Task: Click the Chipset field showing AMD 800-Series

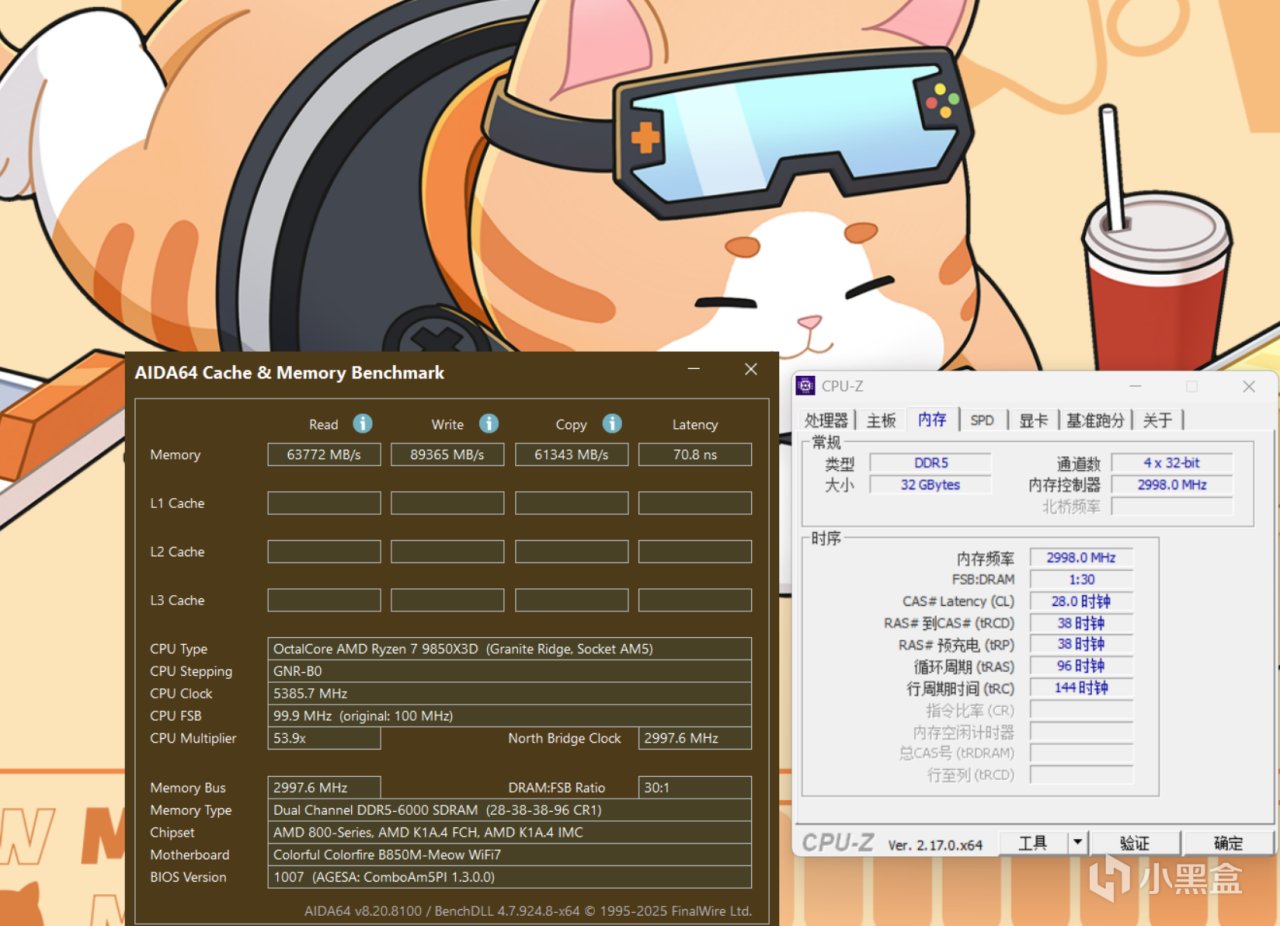Action: click(x=510, y=832)
